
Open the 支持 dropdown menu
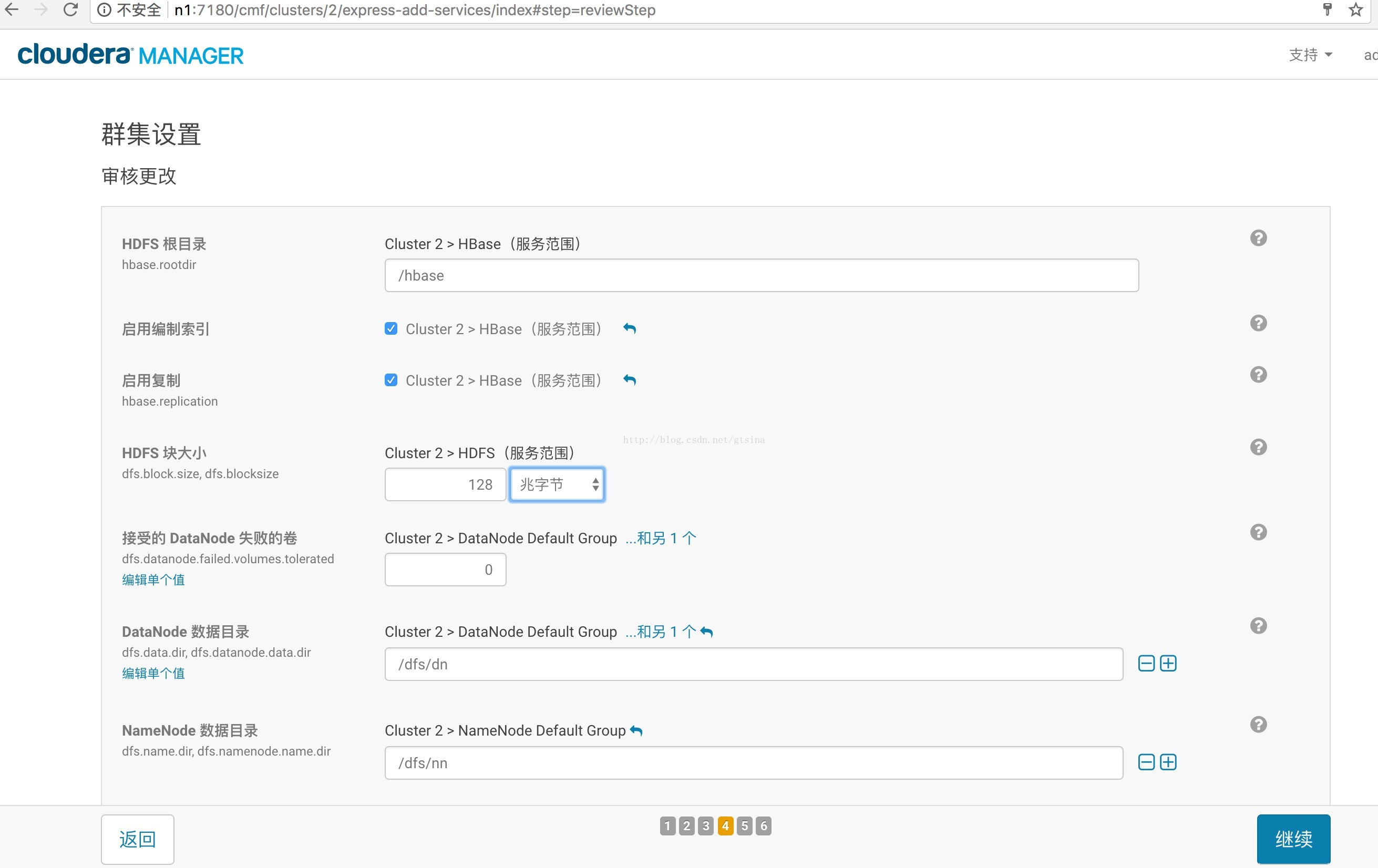click(x=1311, y=55)
